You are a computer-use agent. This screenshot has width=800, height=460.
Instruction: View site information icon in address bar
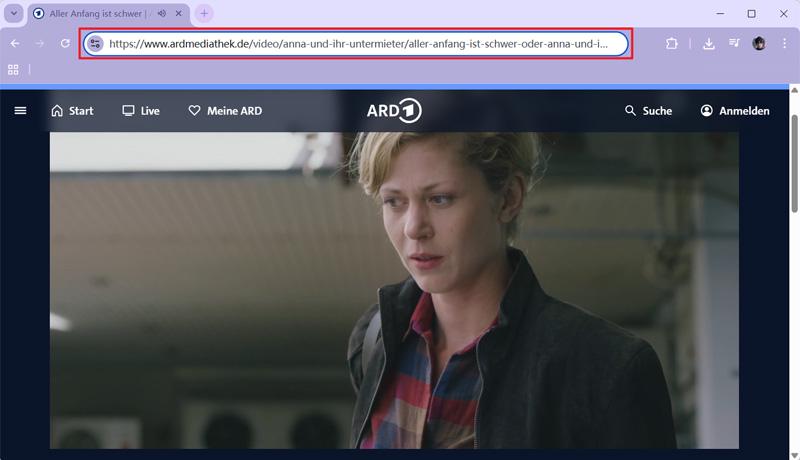point(95,44)
